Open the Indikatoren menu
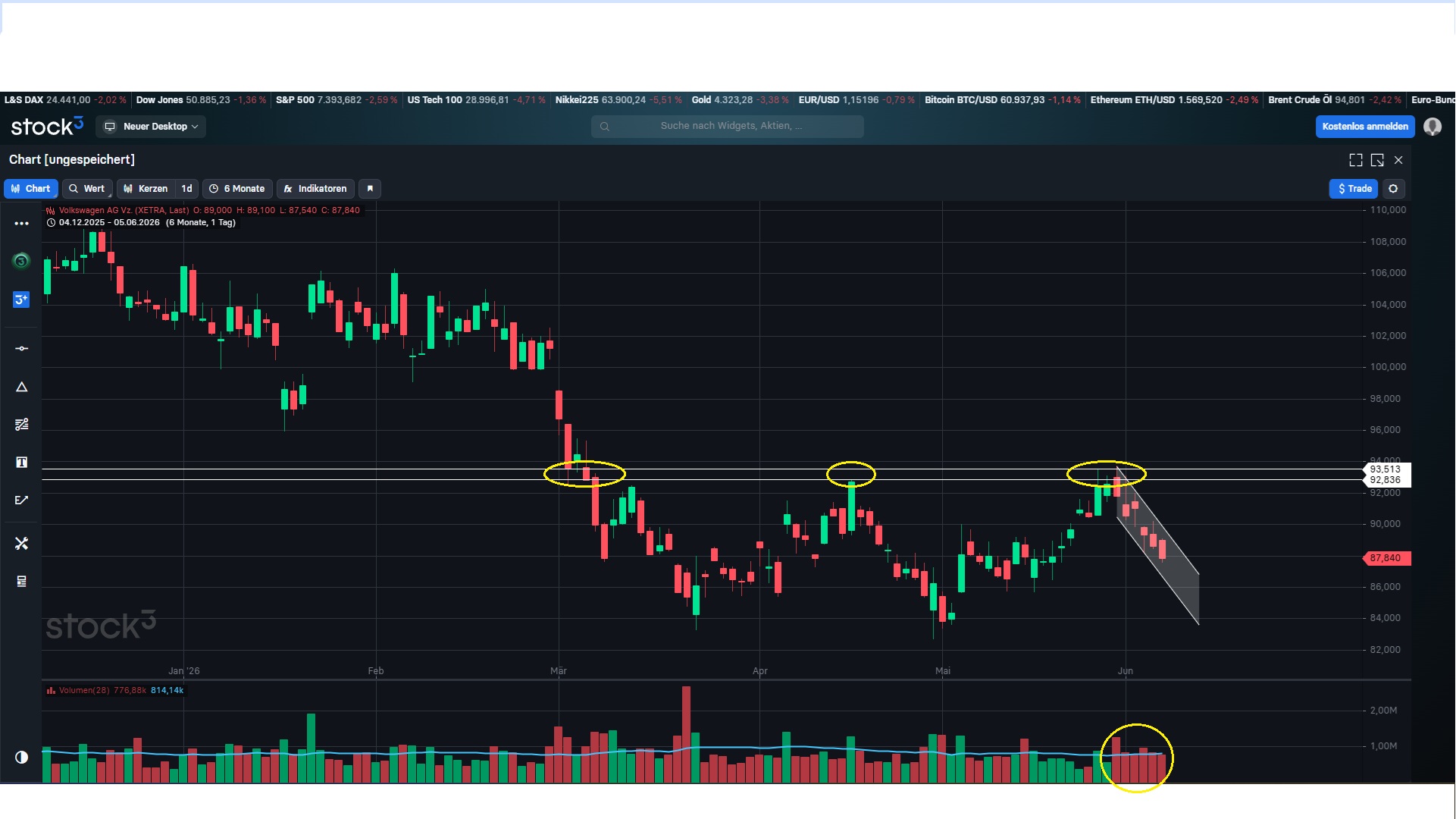 click(315, 189)
